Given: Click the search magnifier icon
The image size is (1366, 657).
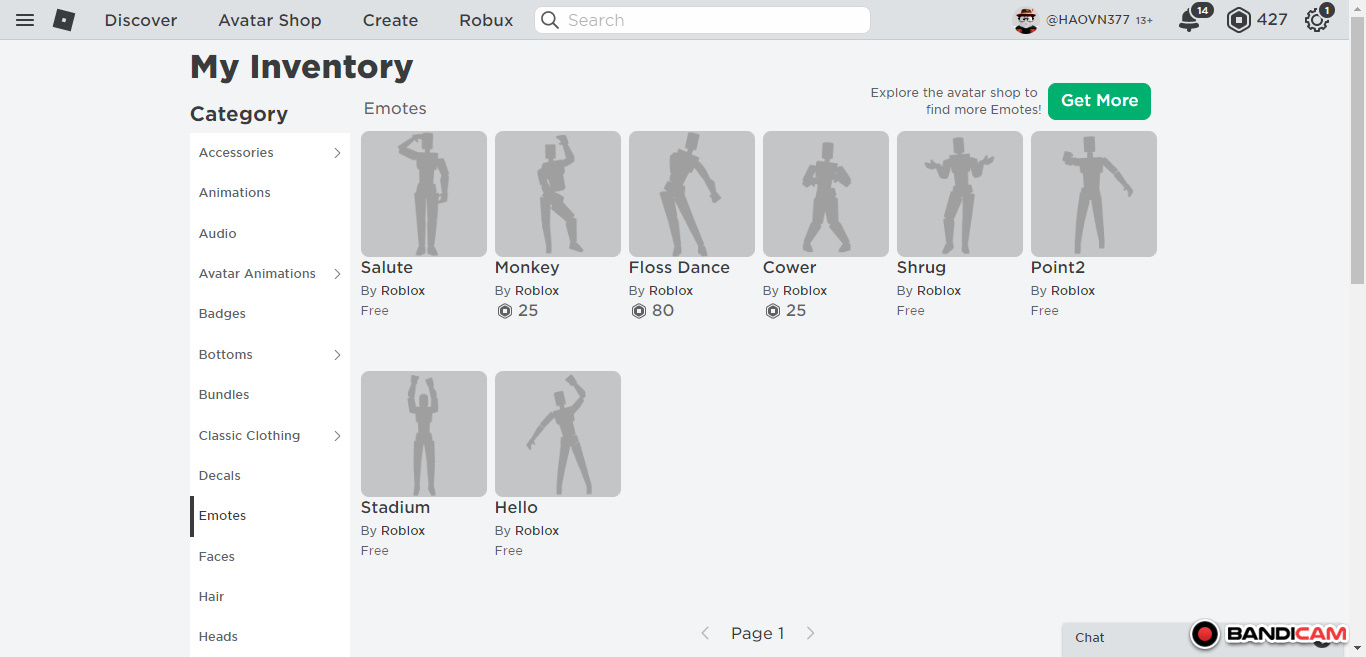Looking at the screenshot, I should click(550, 20).
